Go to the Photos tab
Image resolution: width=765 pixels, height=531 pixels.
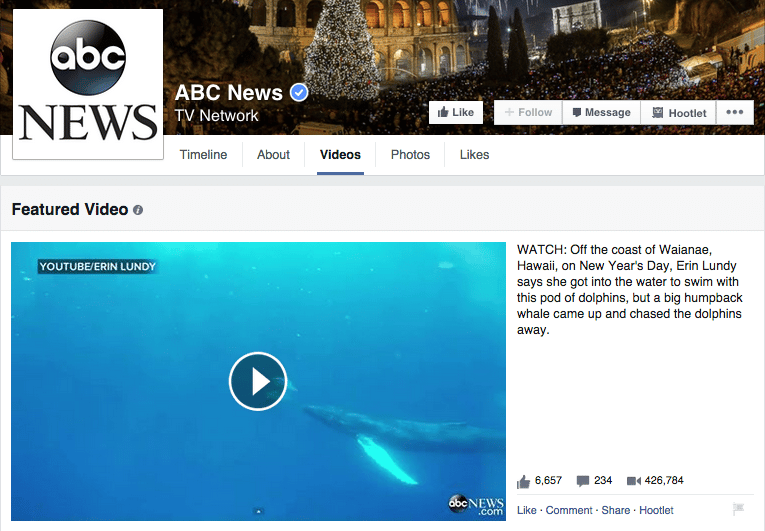click(410, 155)
